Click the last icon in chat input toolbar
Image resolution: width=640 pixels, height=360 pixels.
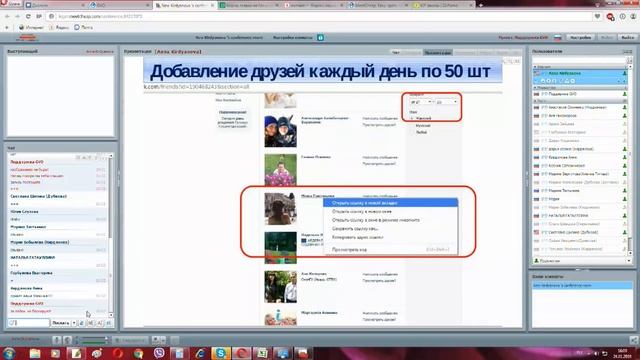[109, 323]
